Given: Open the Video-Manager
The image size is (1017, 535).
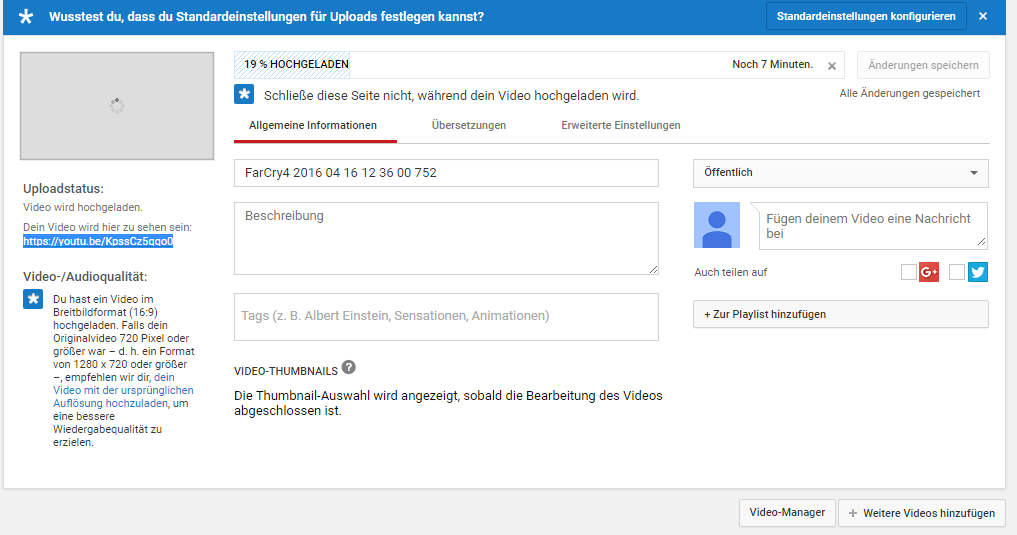Looking at the screenshot, I should coord(787,512).
